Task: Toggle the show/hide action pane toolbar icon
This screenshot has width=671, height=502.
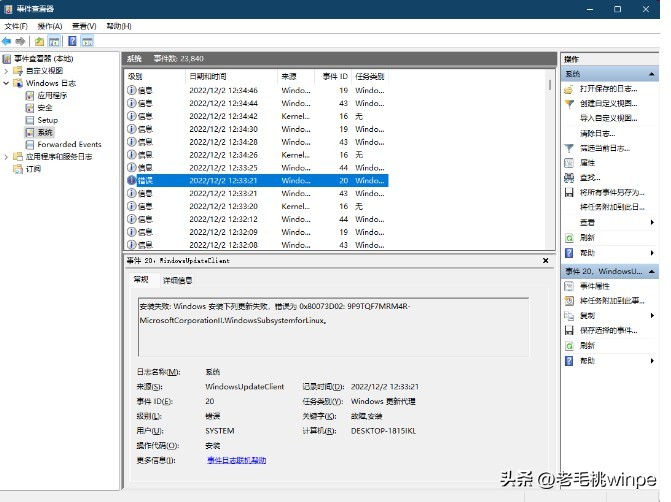Action: [x=87, y=42]
